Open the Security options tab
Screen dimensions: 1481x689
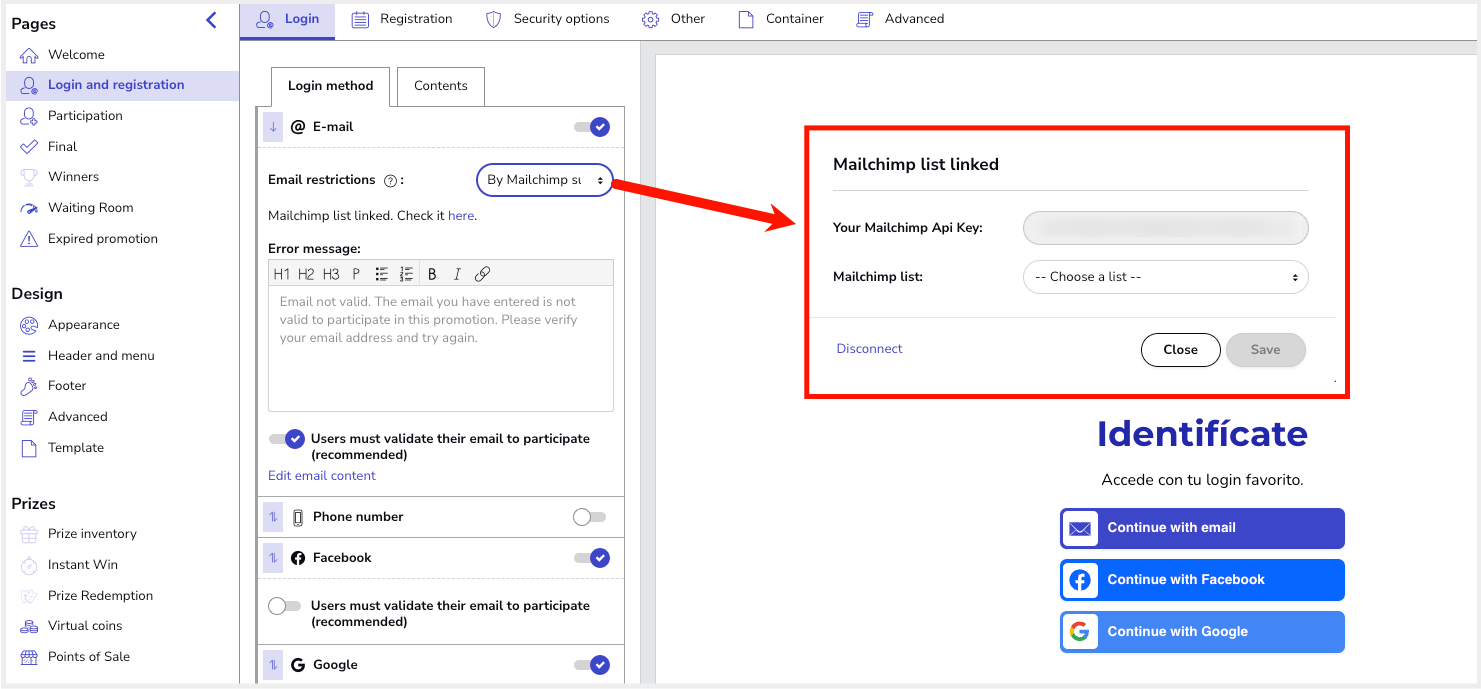tap(547, 19)
